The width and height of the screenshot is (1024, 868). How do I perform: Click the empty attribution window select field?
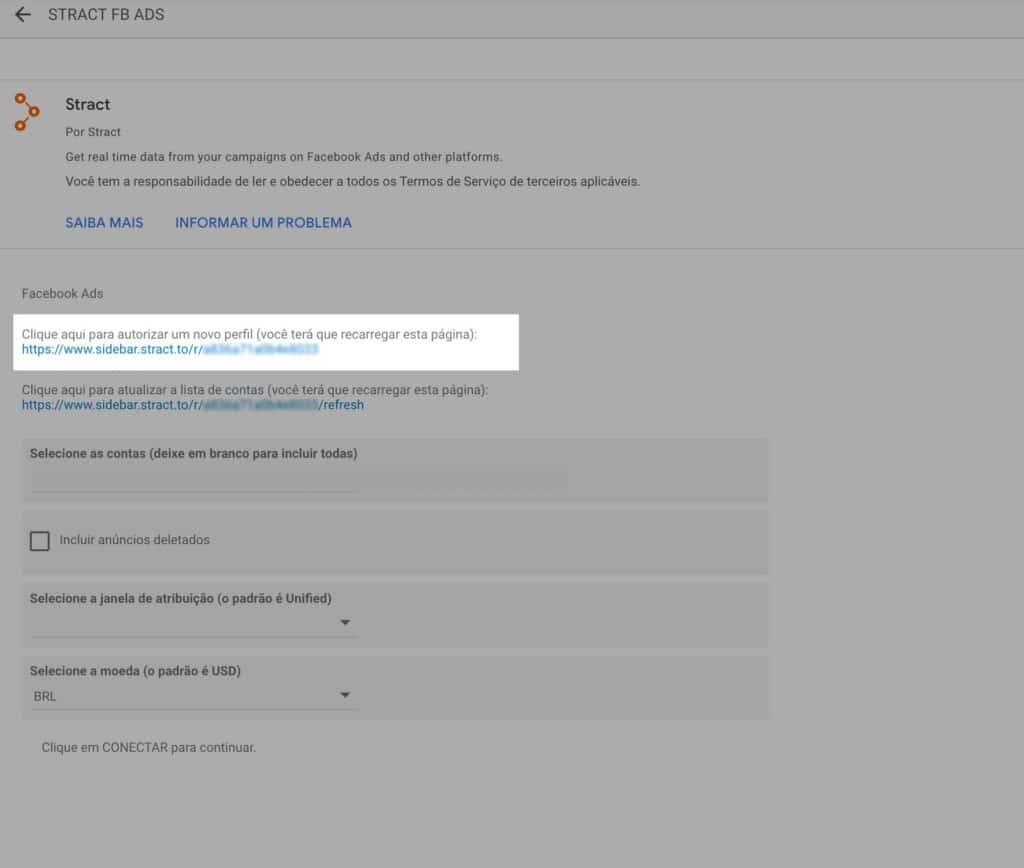(x=180, y=623)
